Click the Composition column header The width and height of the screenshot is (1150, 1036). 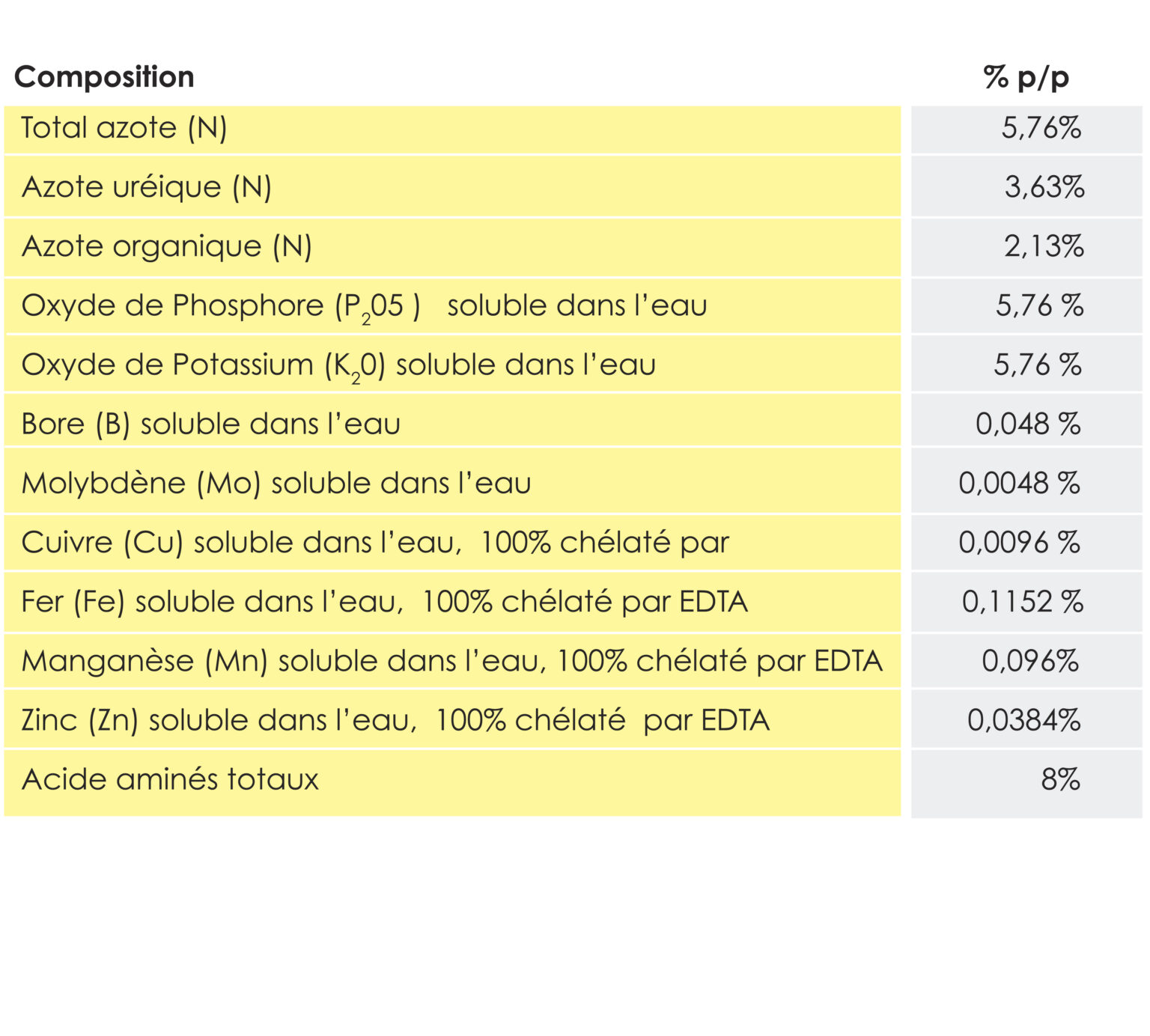click(x=104, y=77)
